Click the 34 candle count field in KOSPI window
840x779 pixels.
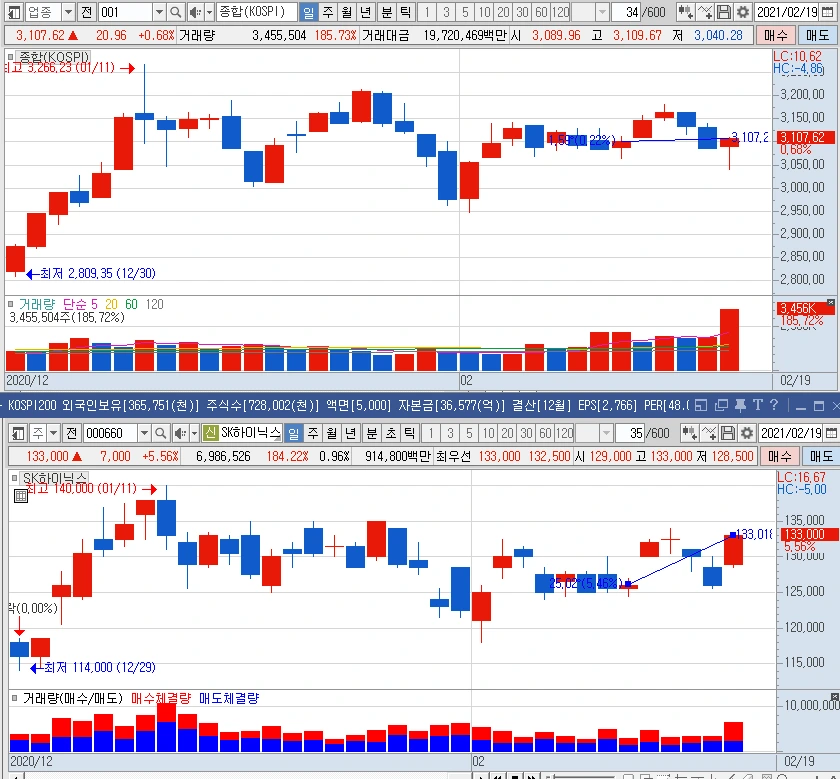pos(627,12)
